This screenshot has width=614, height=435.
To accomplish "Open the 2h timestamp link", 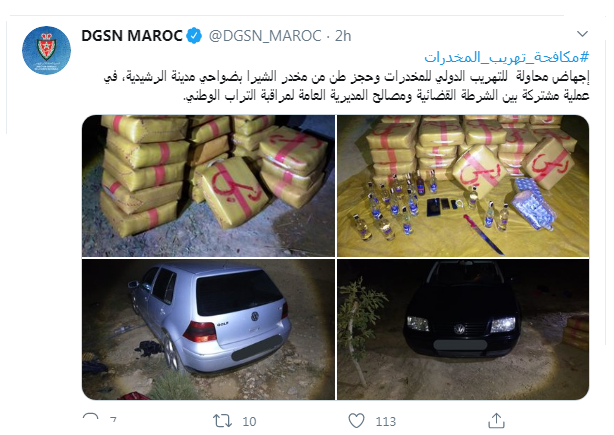I will [x=343, y=36].
